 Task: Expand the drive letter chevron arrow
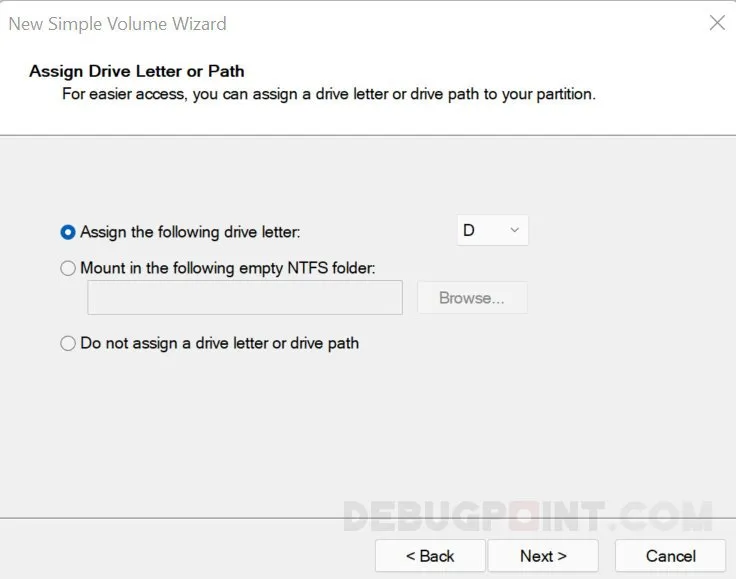[x=515, y=231]
